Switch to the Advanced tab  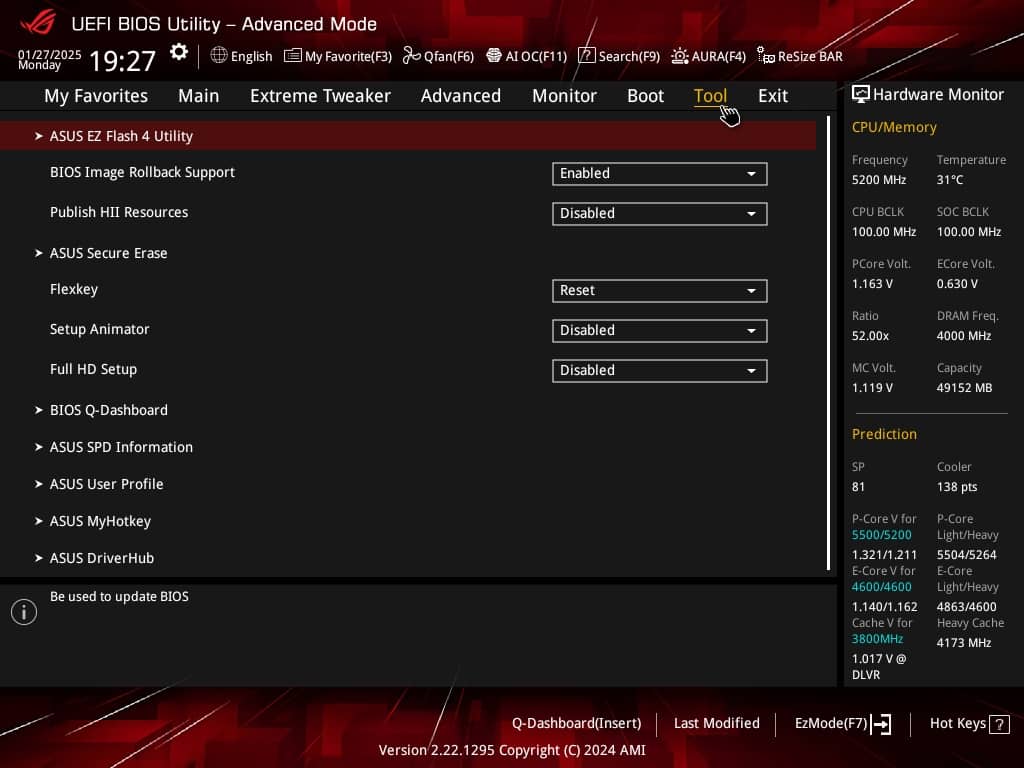[460, 96]
